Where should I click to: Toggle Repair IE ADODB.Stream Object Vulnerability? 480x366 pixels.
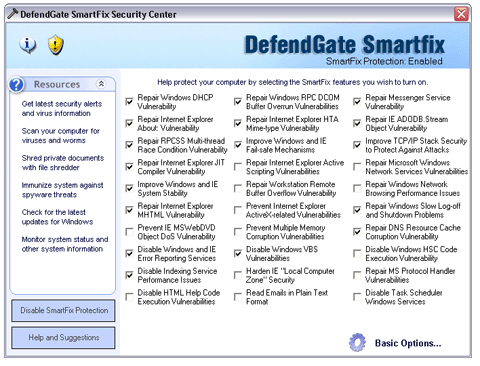click(x=357, y=123)
